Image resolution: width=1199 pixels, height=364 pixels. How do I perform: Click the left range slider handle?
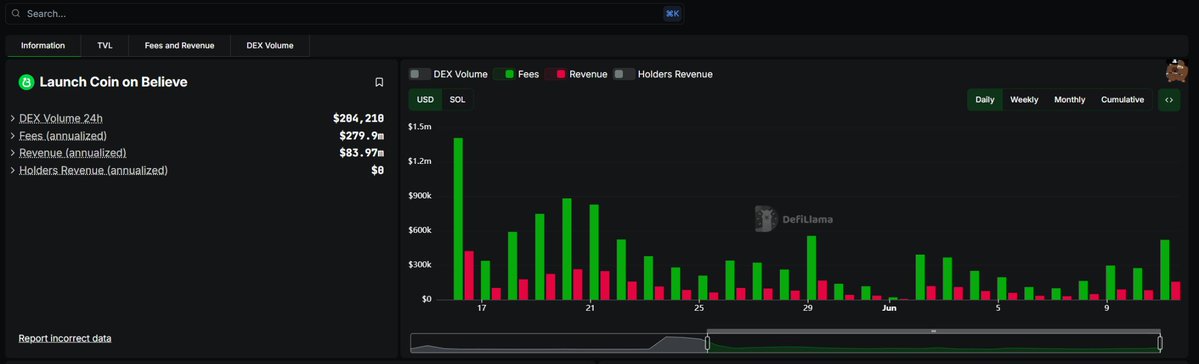pos(707,343)
